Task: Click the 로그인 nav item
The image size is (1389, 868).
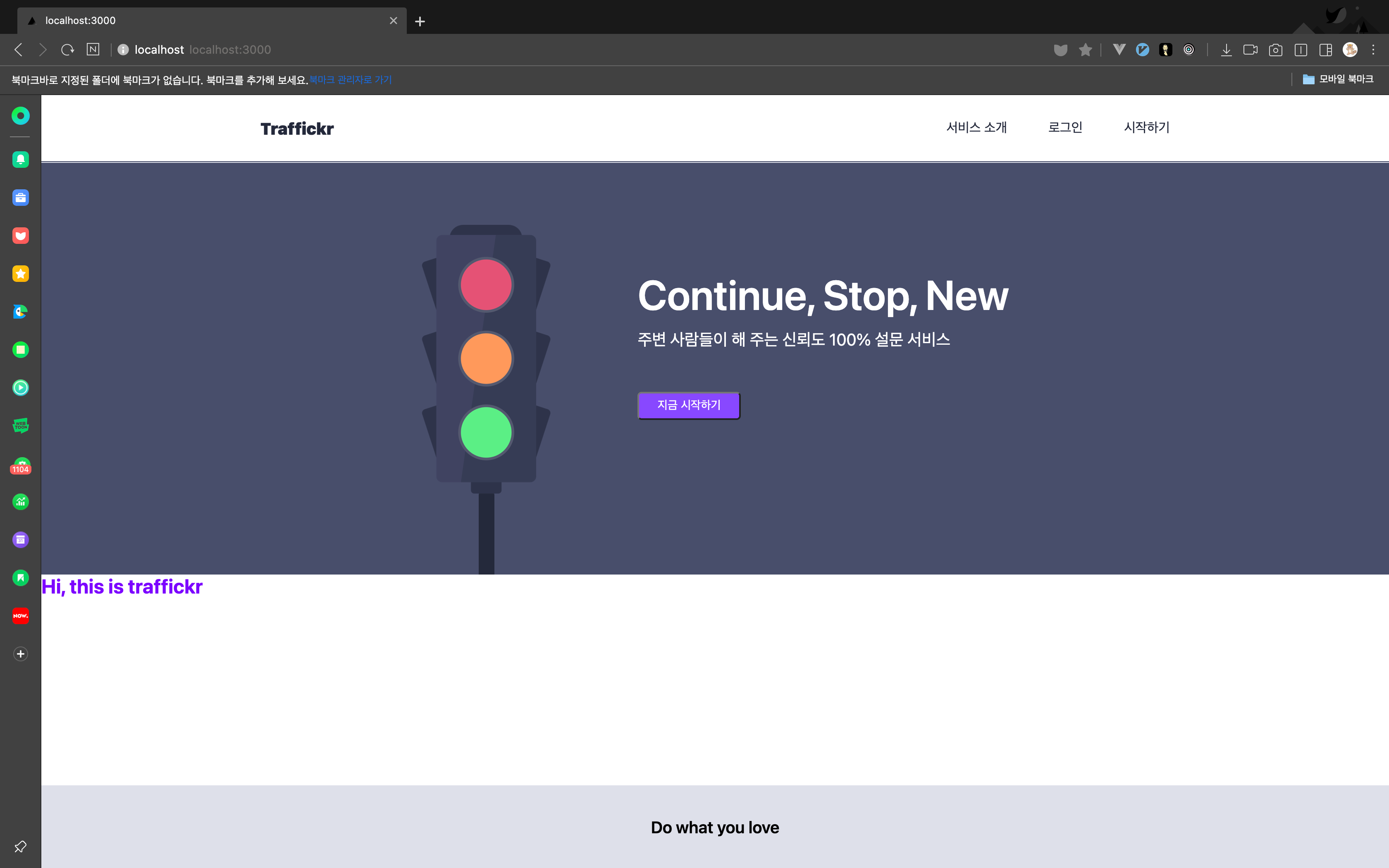Action: click(1065, 127)
